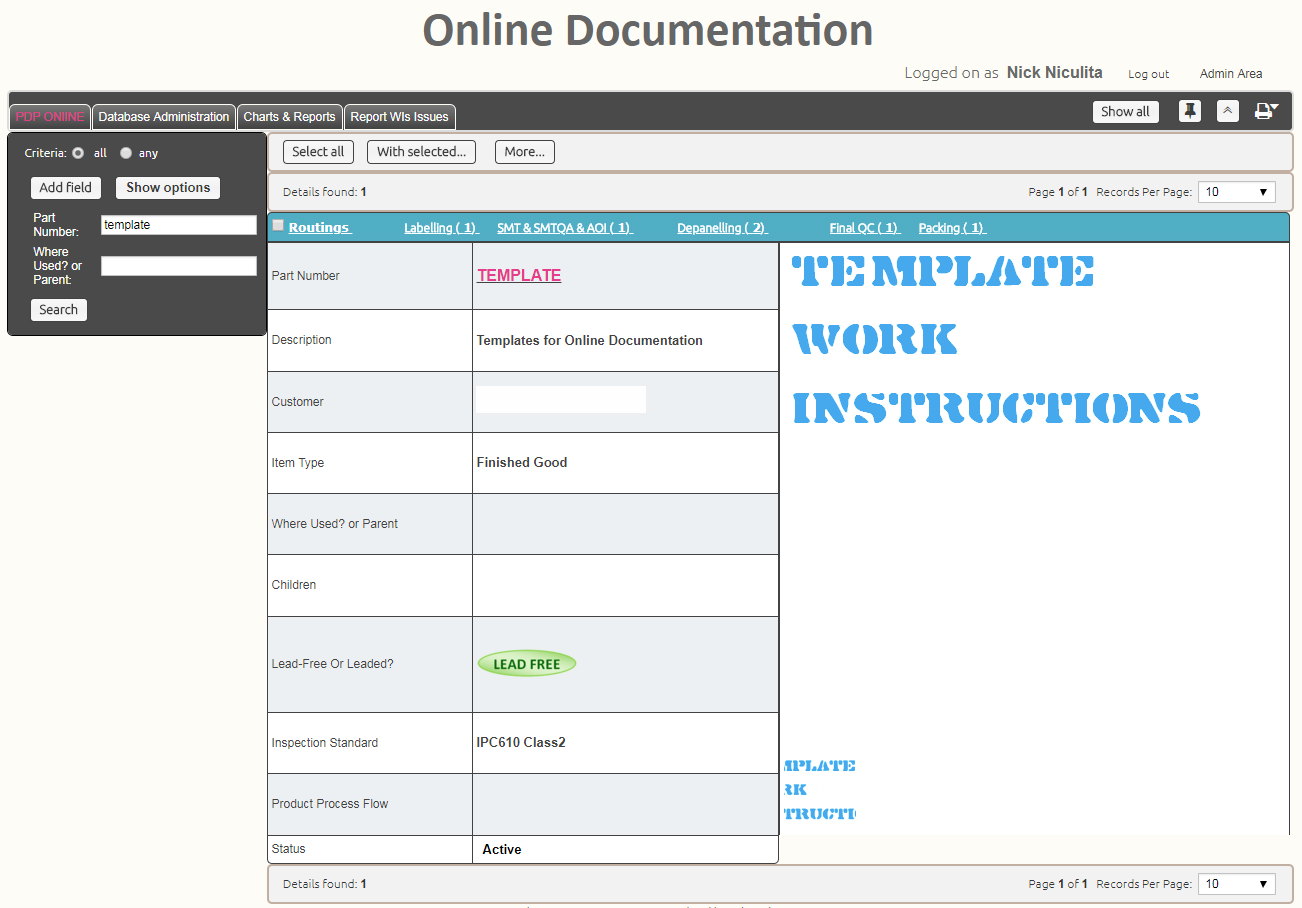Open bottom Records Per Page dropdown
Screen dimensions: 1302x908
pyautogui.click(x=1236, y=884)
